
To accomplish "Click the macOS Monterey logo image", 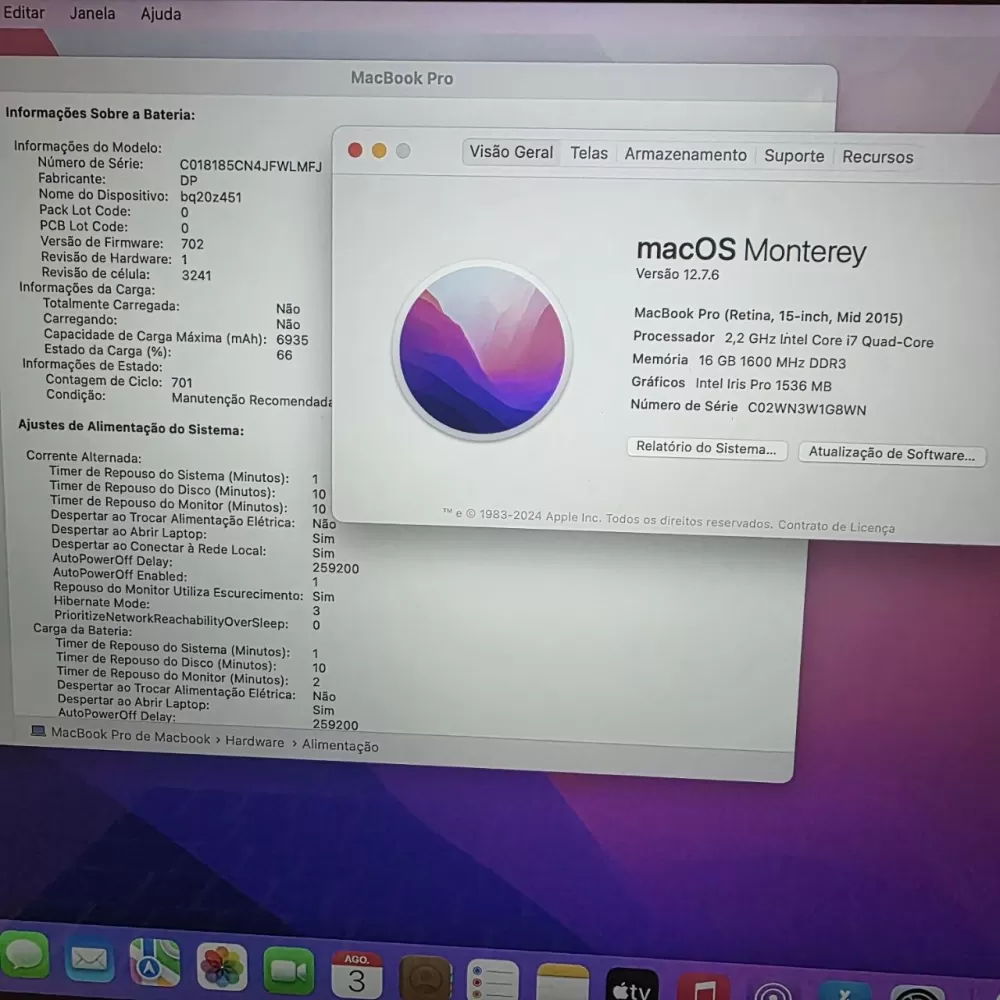I will [483, 351].
